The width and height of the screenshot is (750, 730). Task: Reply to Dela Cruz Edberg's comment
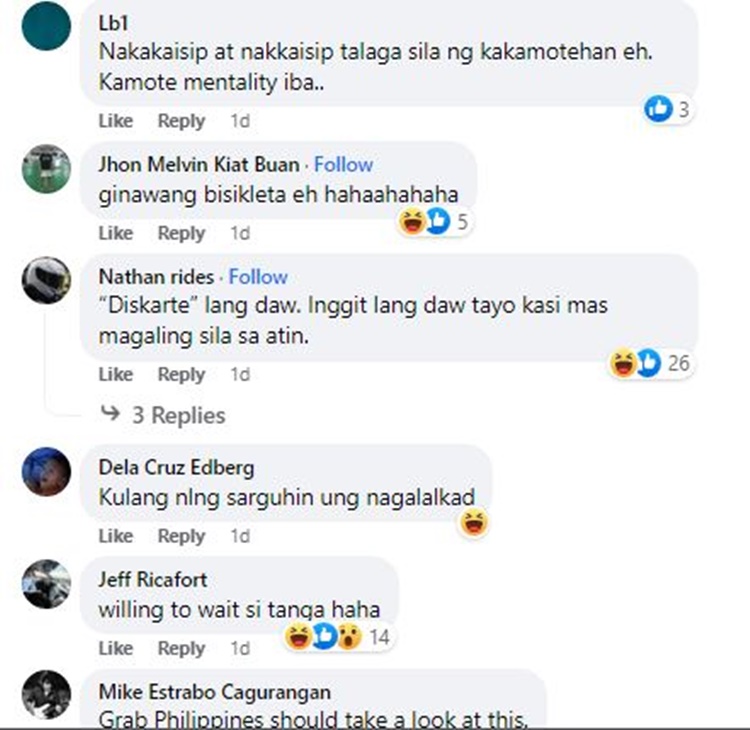point(181,536)
